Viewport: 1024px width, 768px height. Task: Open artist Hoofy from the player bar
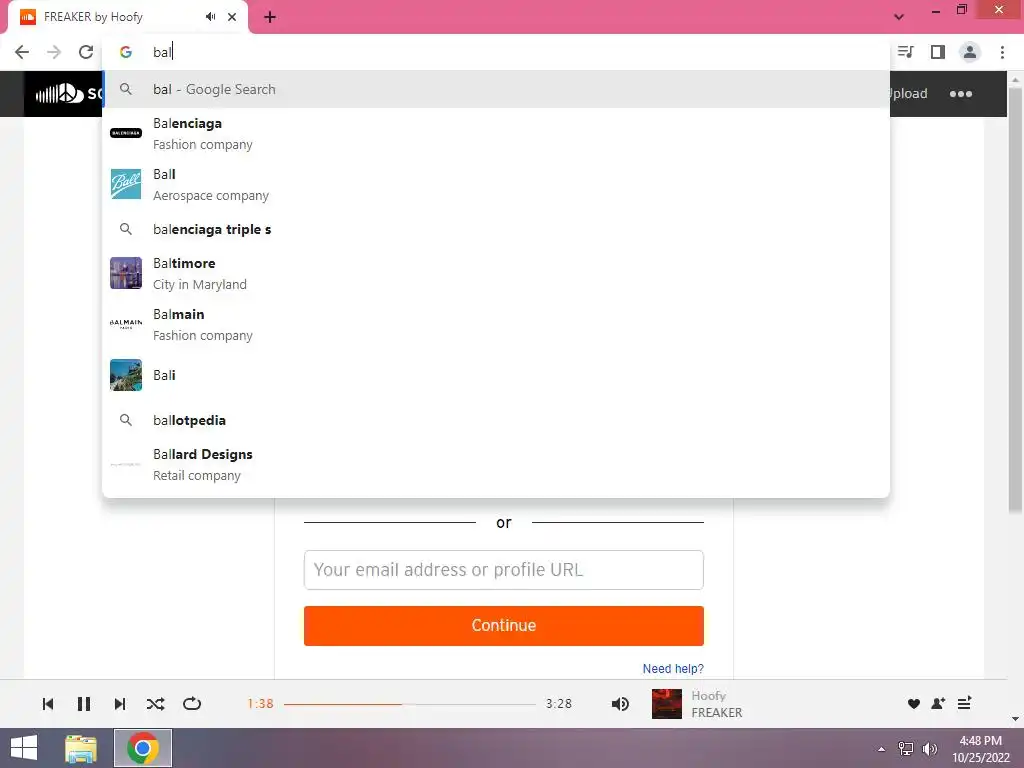point(709,696)
